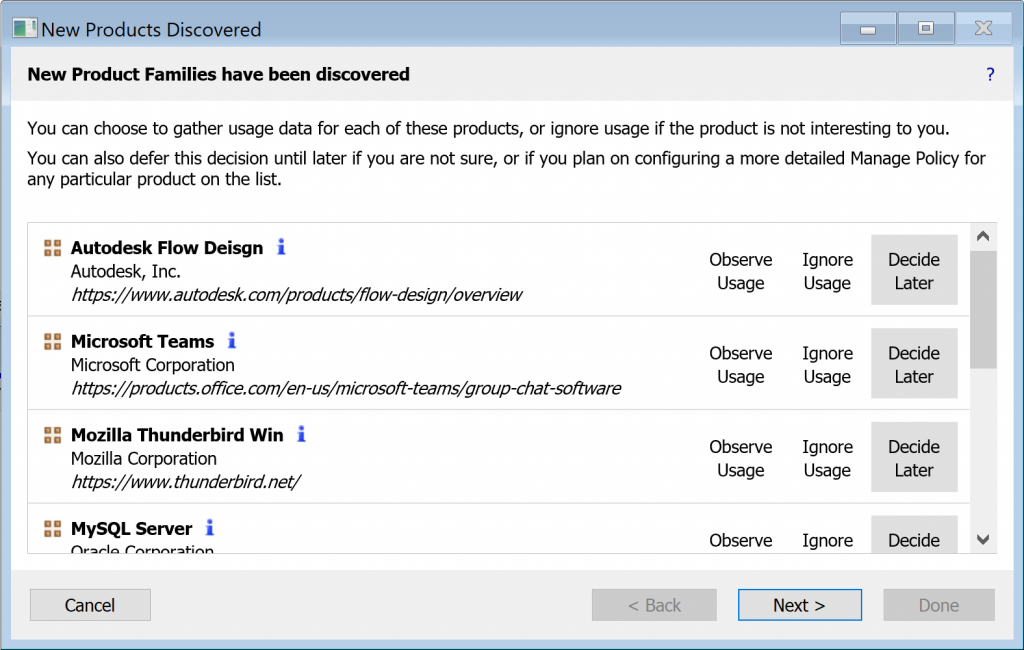
Task: Click the Microsoft Teams product name
Action: click(x=142, y=341)
